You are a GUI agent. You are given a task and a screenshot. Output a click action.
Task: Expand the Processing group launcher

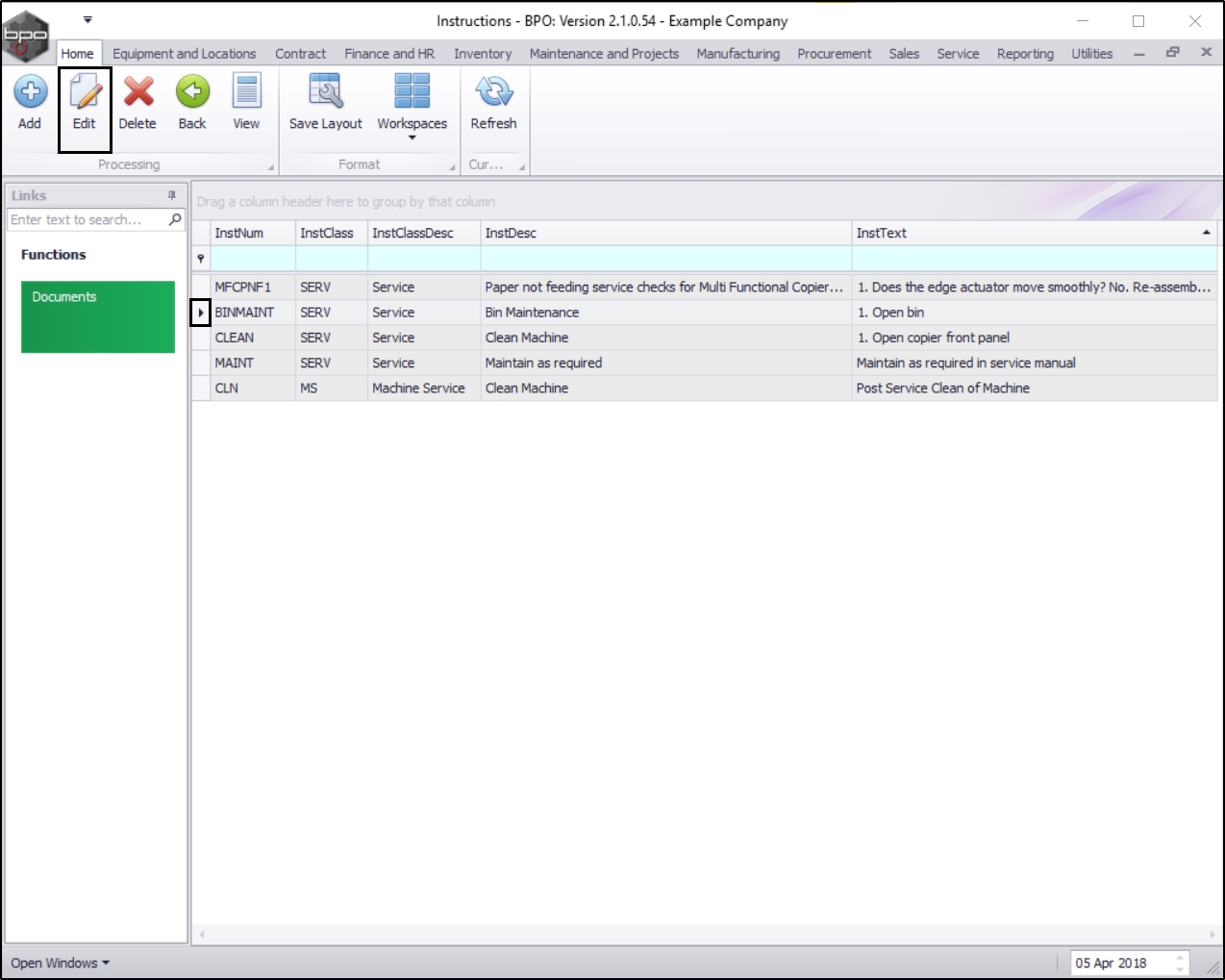click(x=270, y=167)
